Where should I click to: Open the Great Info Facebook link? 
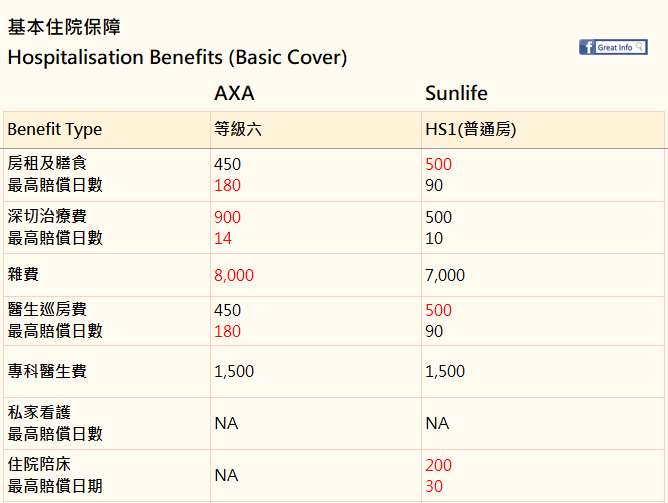click(x=613, y=47)
